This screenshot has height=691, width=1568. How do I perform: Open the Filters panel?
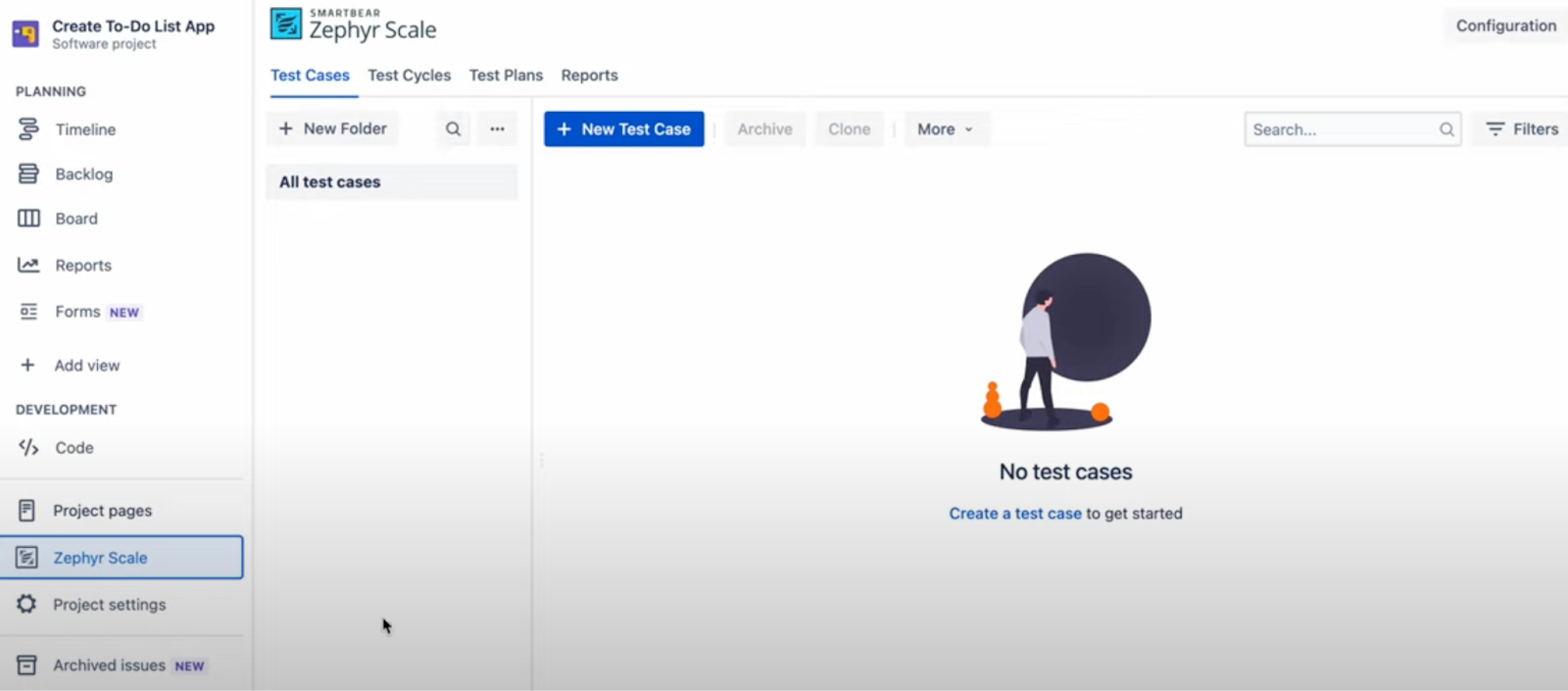click(x=1522, y=129)
